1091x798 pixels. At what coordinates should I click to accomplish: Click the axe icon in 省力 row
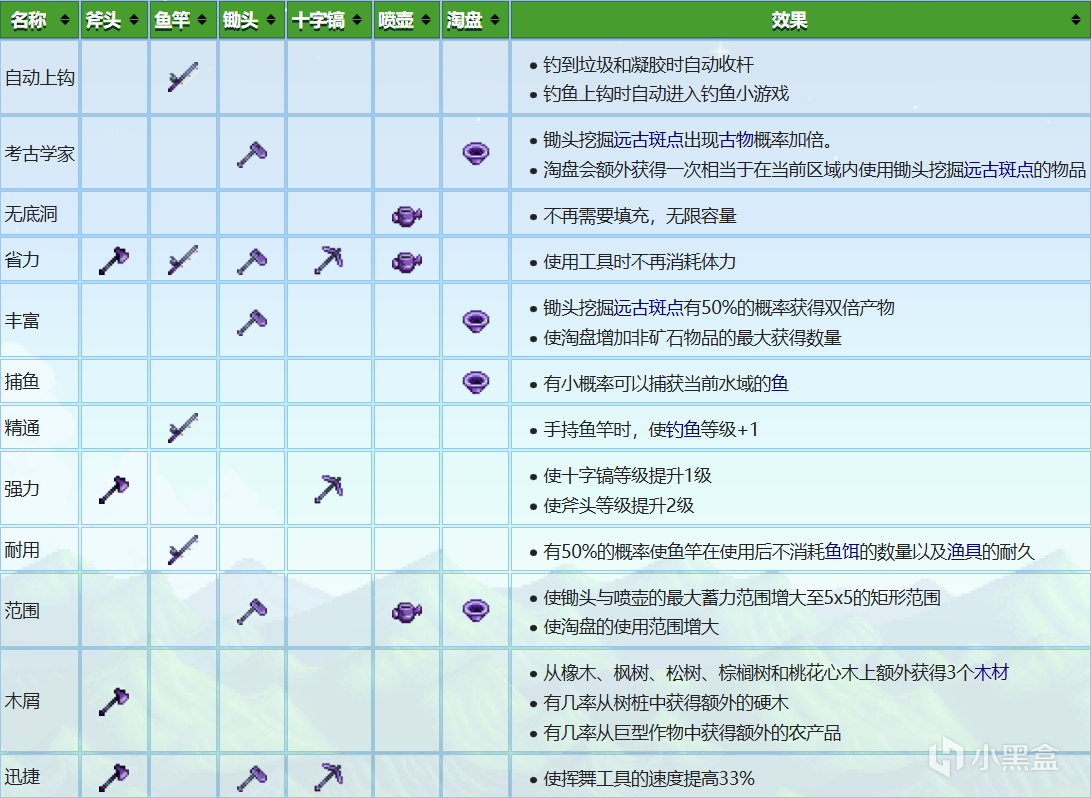114,260
